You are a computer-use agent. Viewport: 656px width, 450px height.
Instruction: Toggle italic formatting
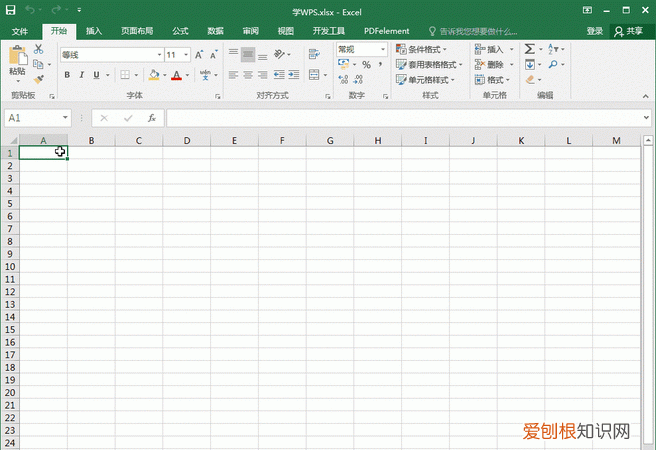point(83,75)
